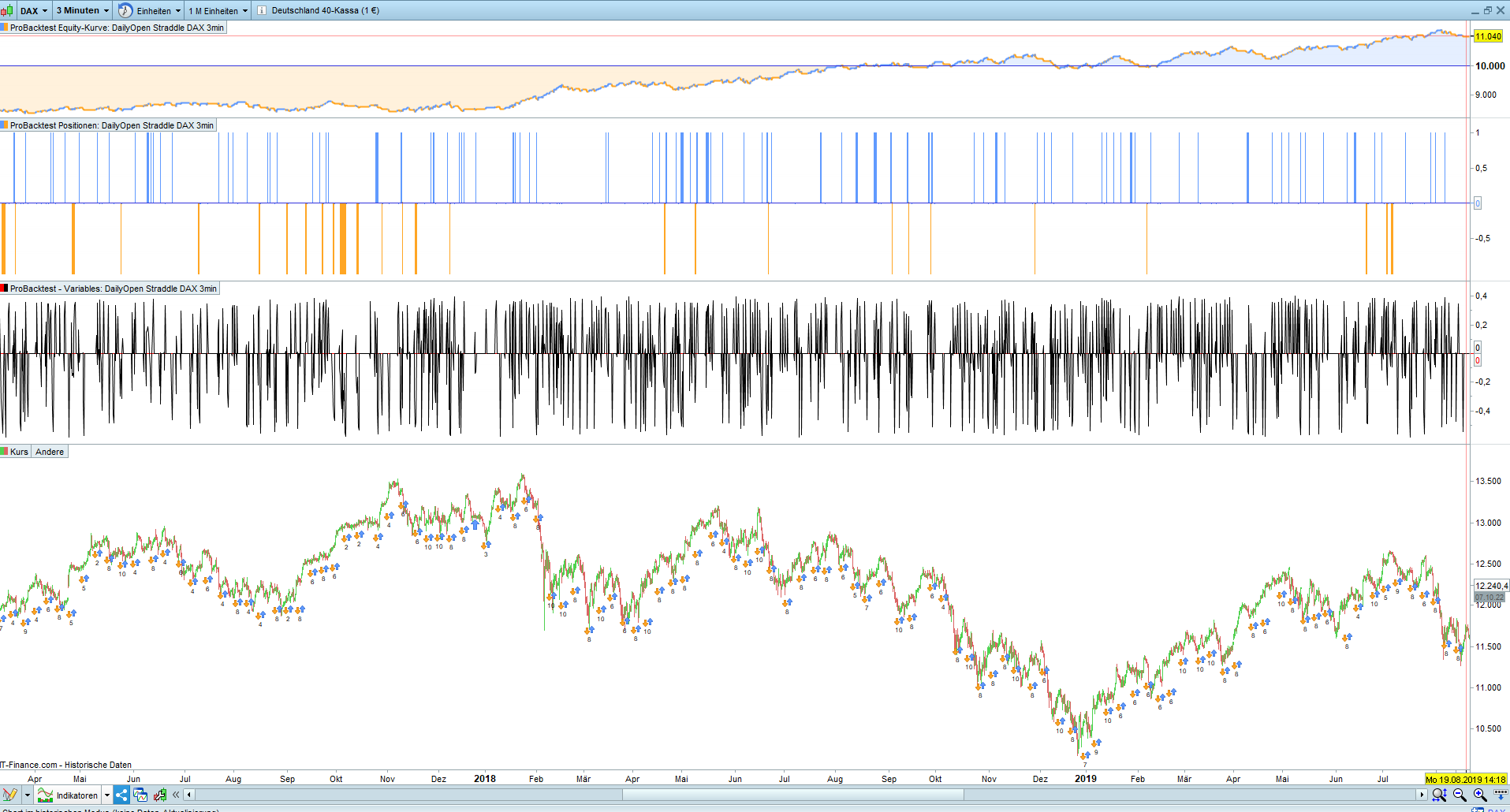1510x812 pixels.
Task: Click the duplicate chart windows icon
Action: pos(140,795)
